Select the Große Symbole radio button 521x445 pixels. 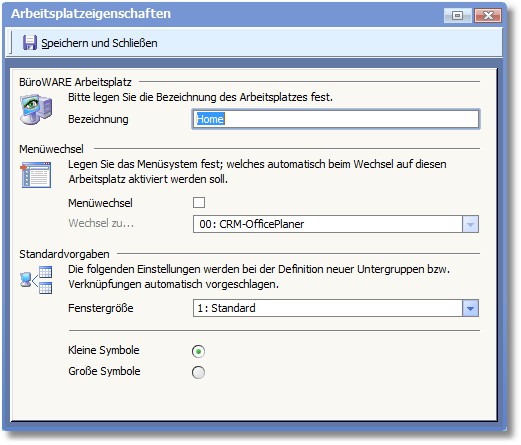click(198, 372)
